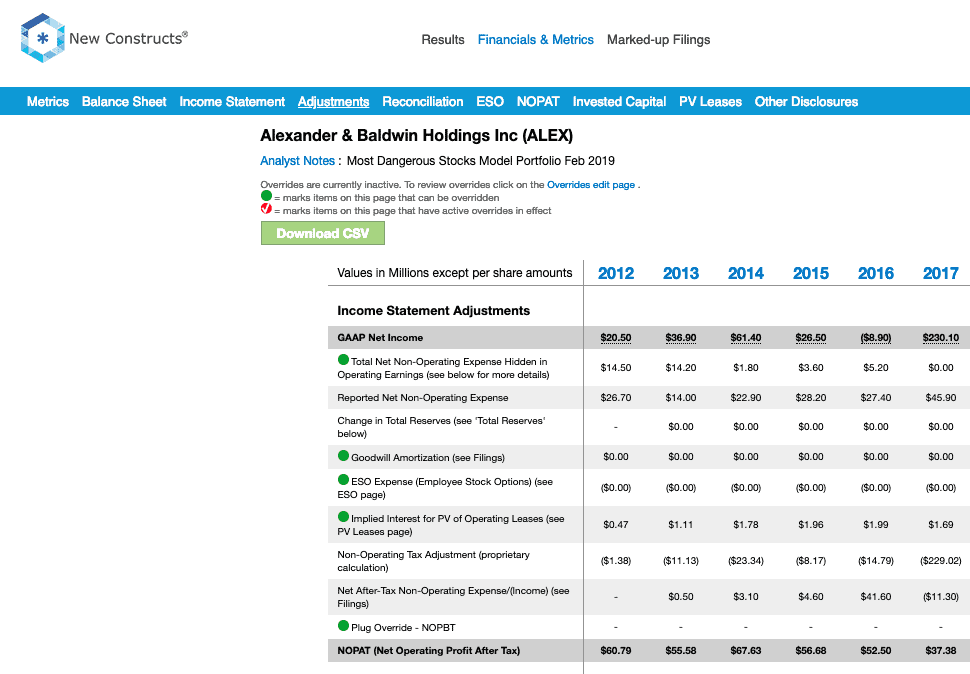
Task: View the Invested Capital tab
Action: pos(619,101)
